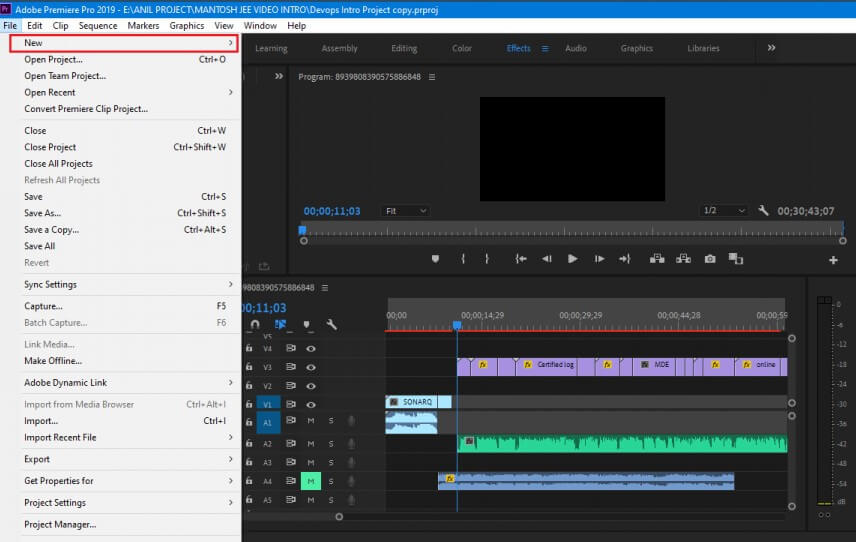The height and width of the screenshot is (542, 856).
Task: Click the Extract icon in Program monitor
Action: click(683, 259)
